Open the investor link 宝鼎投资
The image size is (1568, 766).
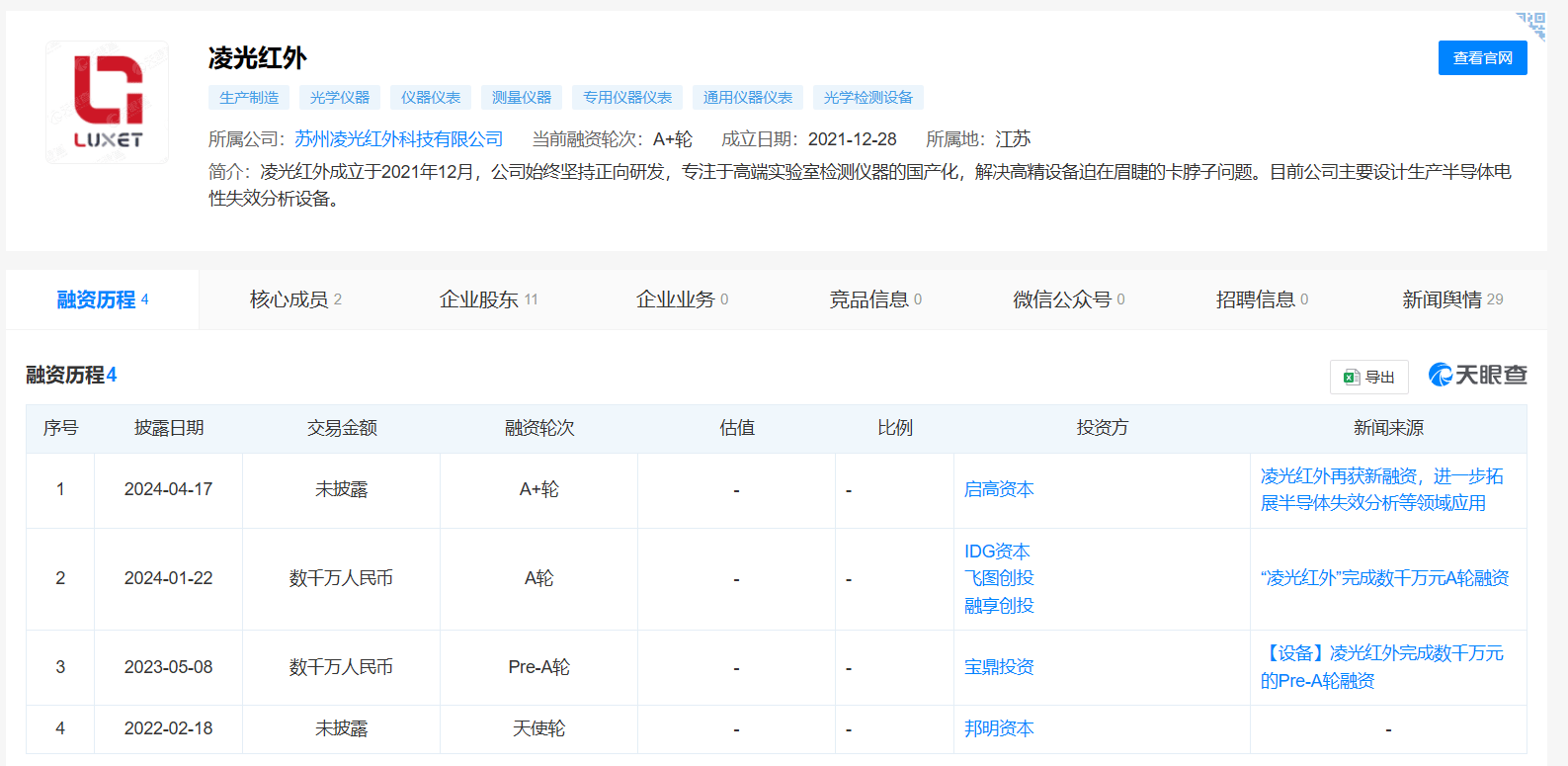click(x=999, y=667)
